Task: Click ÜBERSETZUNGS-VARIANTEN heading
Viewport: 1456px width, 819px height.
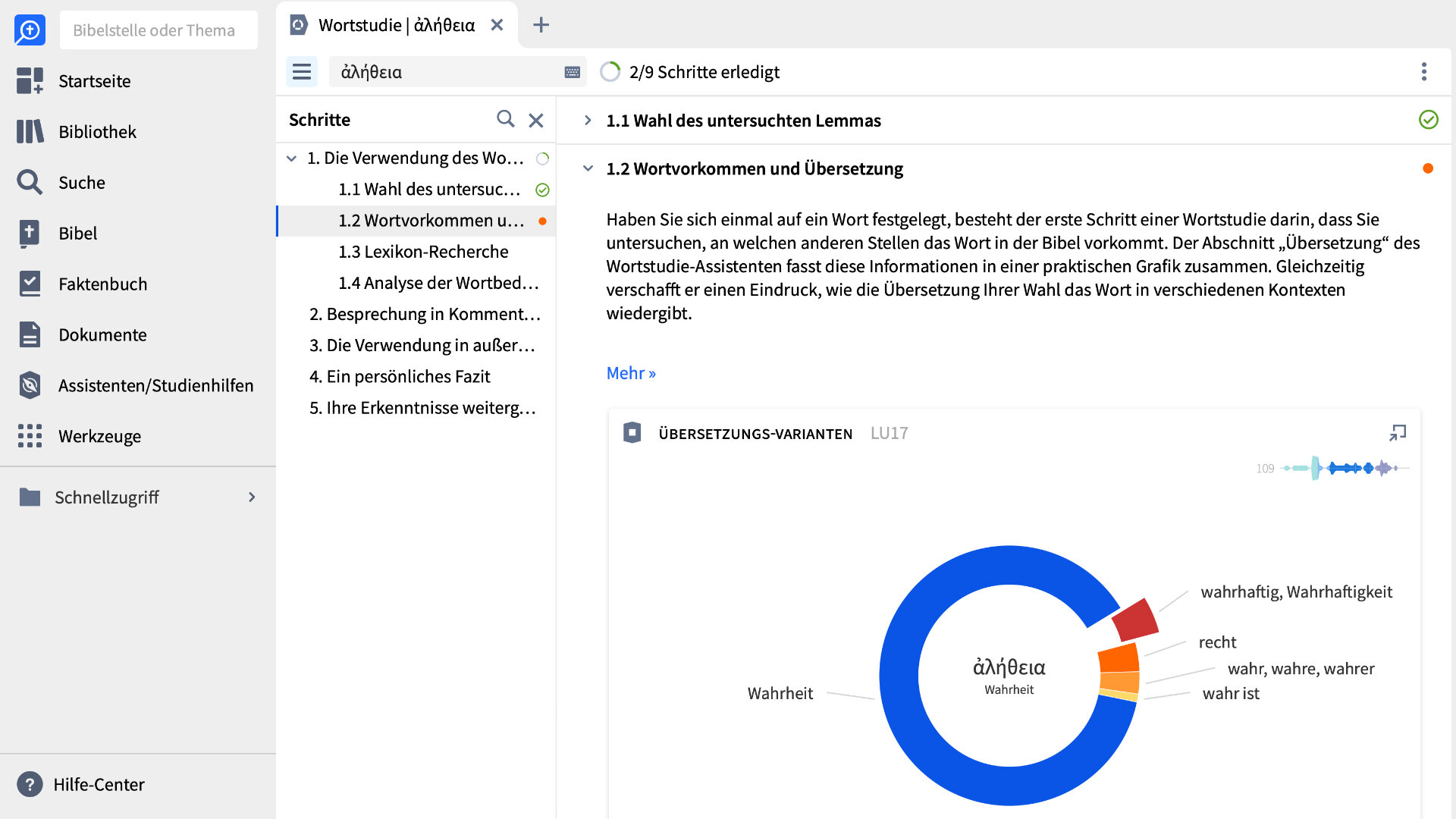Action: coord(755,434)
